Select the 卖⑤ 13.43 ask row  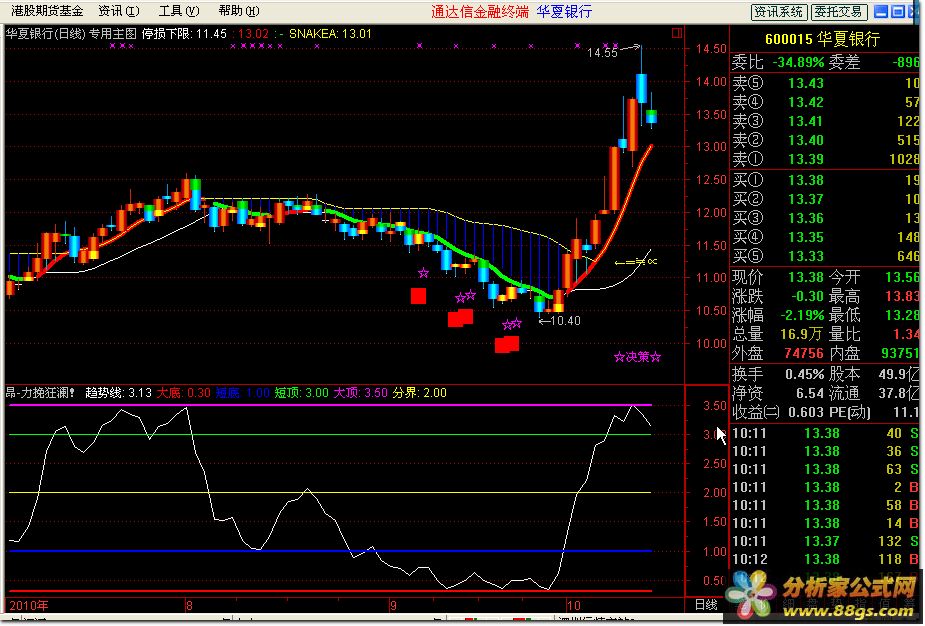(826, 83)
